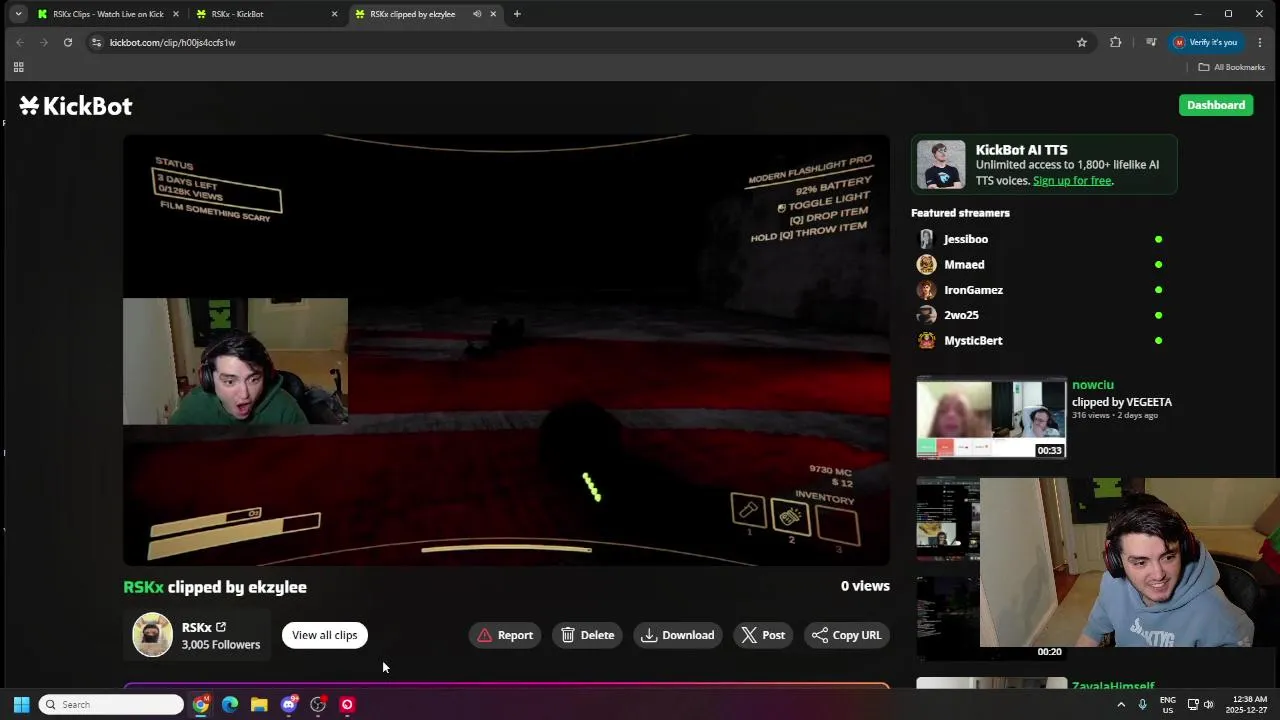Screen dimensions: 1280x720
Task: Open Chrome from taskbar
Action: coord(201,705)
